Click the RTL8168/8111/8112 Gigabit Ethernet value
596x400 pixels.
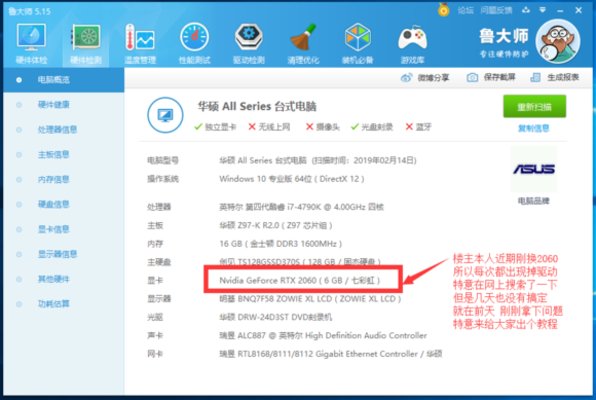[330, 354]
